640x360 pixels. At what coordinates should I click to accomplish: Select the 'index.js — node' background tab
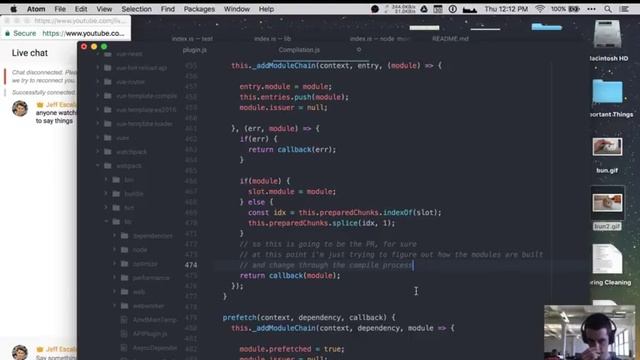[380, 39]
